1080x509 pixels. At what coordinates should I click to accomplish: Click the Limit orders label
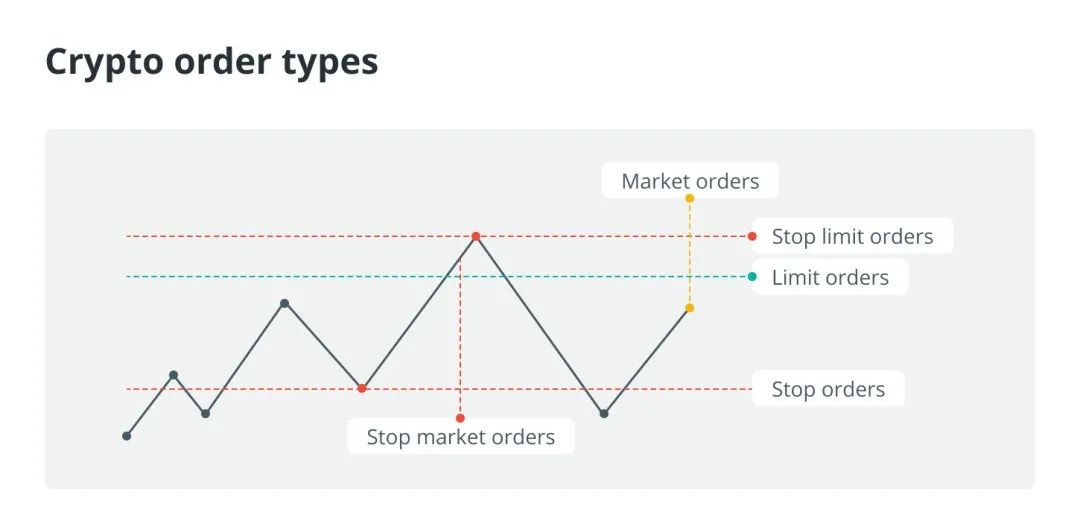click(x=830, y=277)
